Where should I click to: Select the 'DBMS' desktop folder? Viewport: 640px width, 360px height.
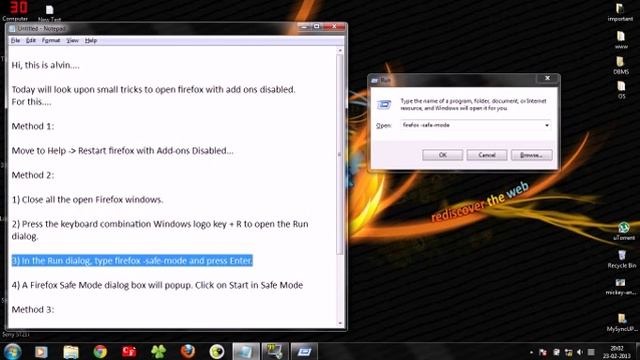coord(620,65)
